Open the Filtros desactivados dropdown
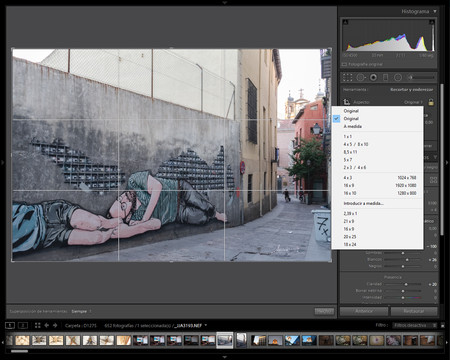Image resolution: width=450 pixels, height=360 pixels. click(x=415, y=325)
